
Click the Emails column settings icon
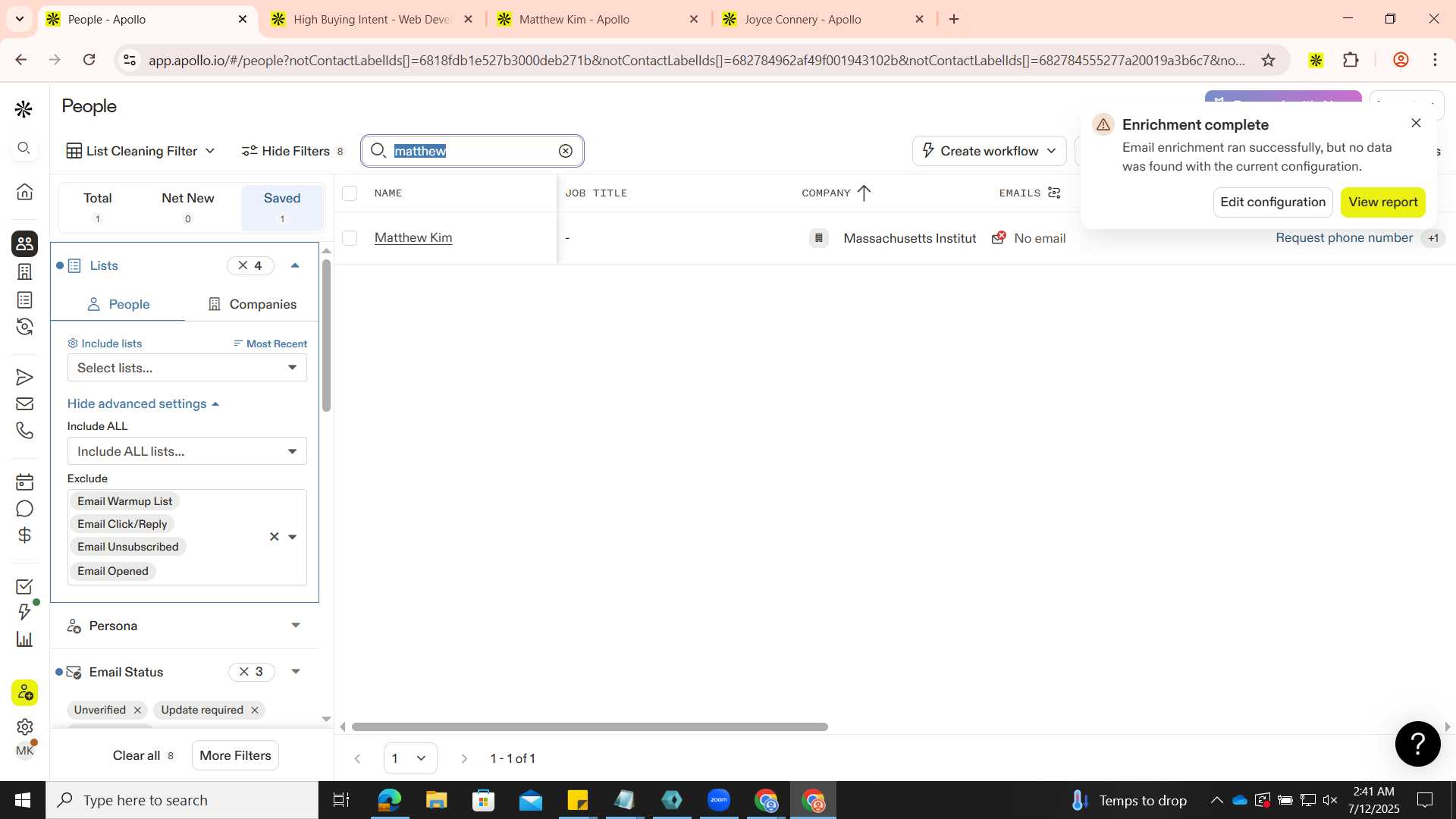[1054, 193]
